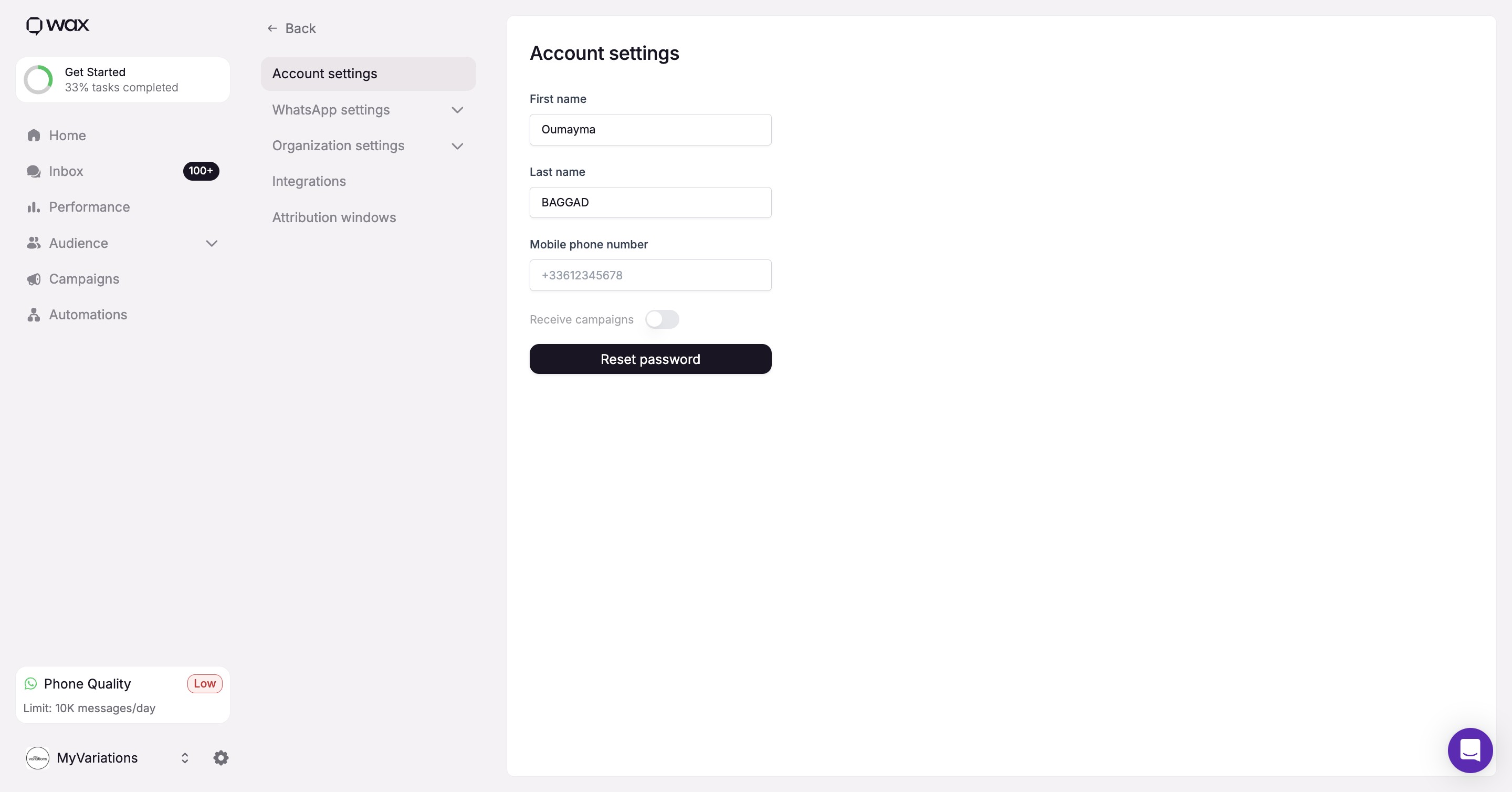1512x792 pixels.
Task: Navigate to Campaigns
Action: [x=123, y=279]
